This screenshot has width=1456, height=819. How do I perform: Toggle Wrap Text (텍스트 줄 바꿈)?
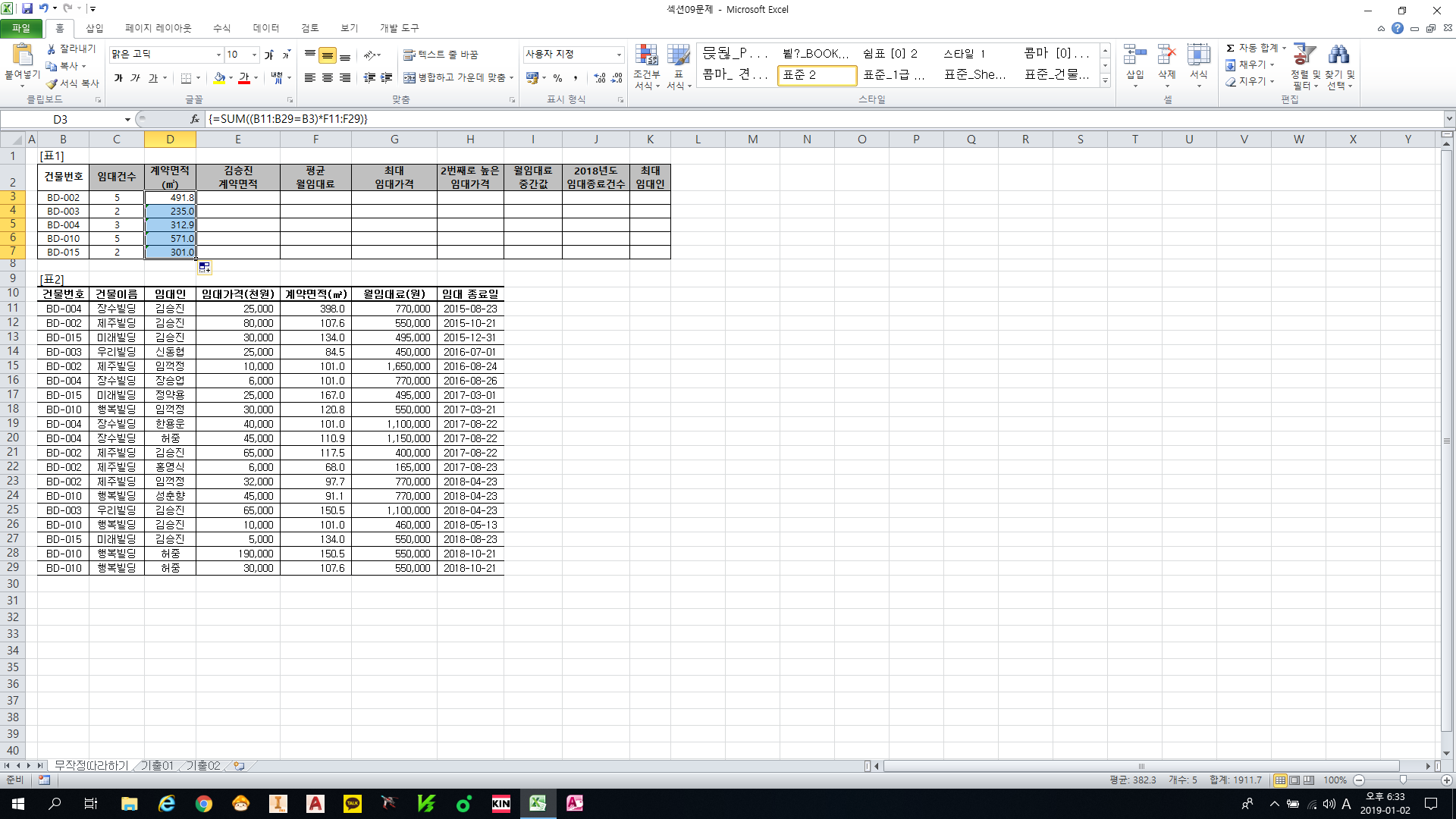[x=441, y=55]
